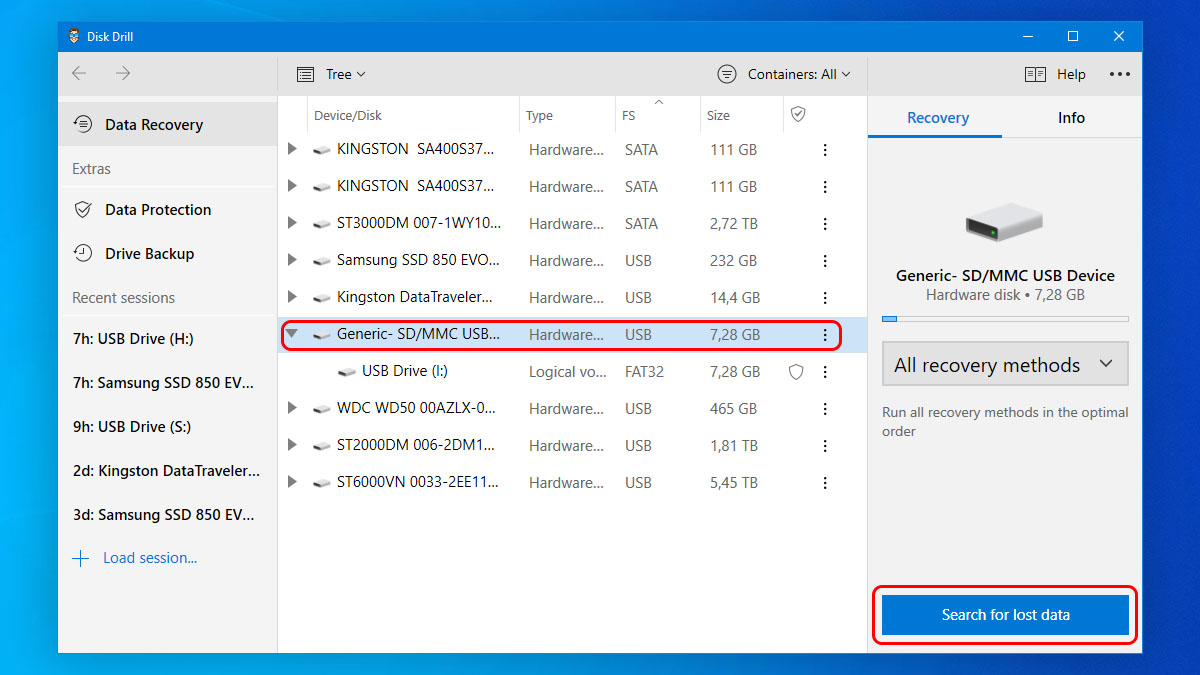Viewport: 1200px width, 675px height.
Task: Click the Search for lost data button
Action: [x=1005, y=615]
